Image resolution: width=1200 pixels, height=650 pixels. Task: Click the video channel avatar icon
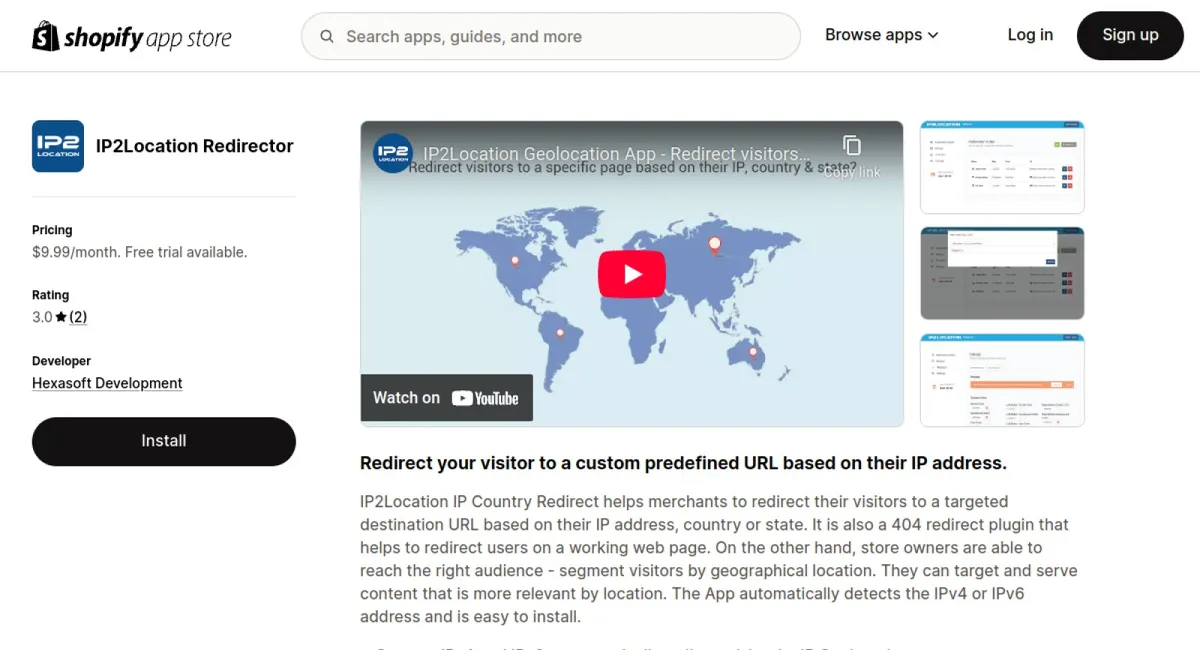click(393, 153)
